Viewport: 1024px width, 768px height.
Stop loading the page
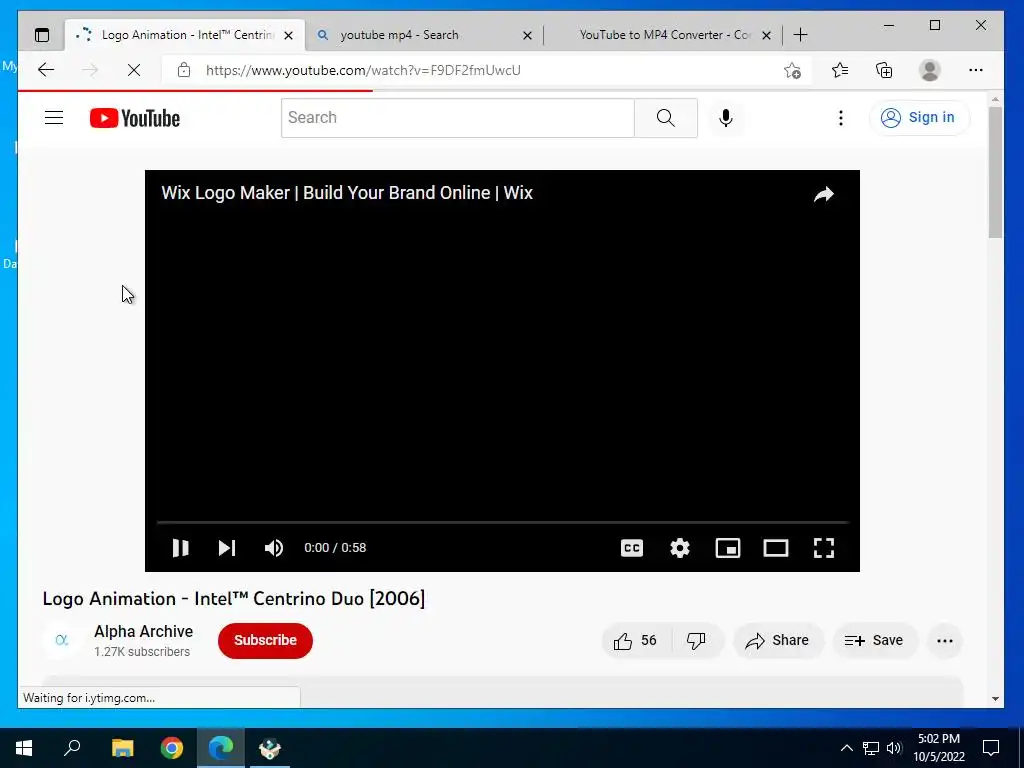tap(134, 70)
